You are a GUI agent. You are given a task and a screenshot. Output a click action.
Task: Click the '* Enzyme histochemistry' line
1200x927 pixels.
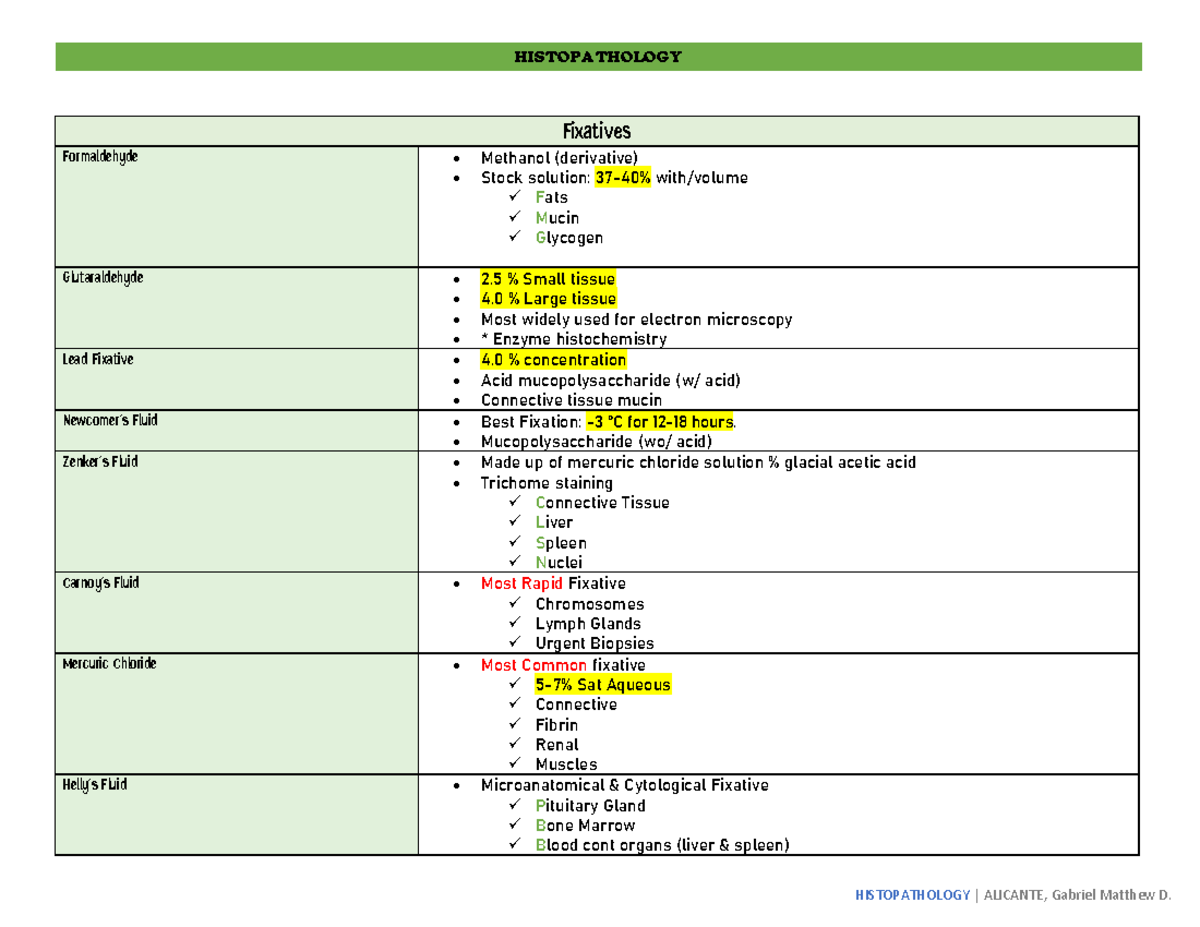coord(573,340)
